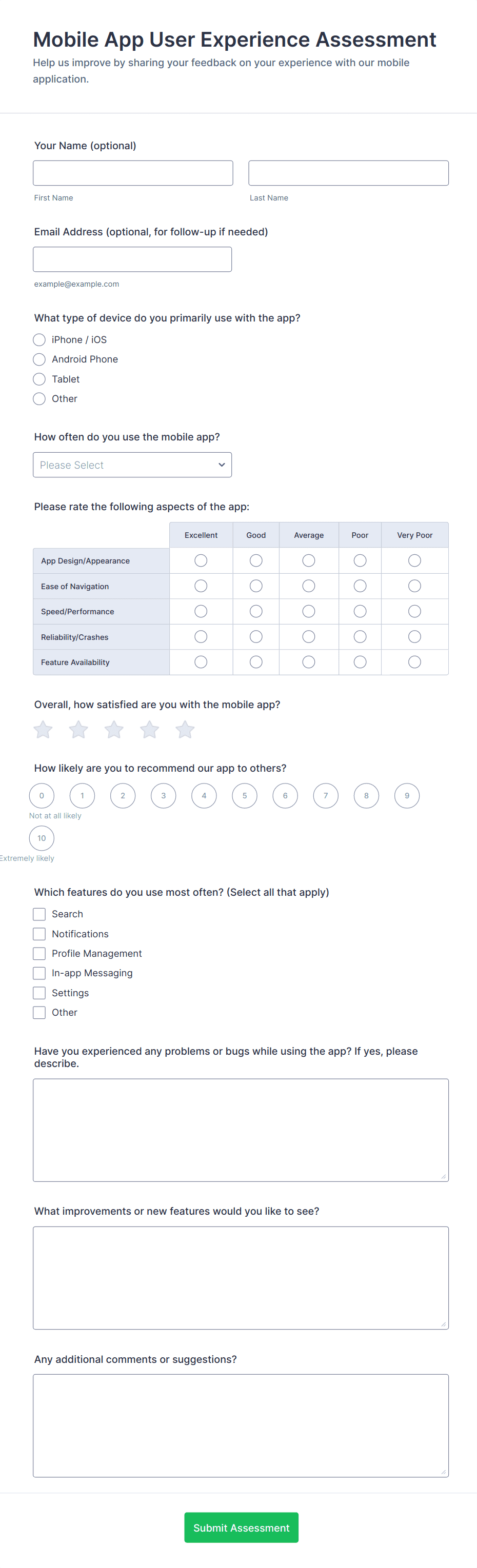Mark Speed/Performance as Average
Screen dimensions: 477x1568
[x=309, y=611]
